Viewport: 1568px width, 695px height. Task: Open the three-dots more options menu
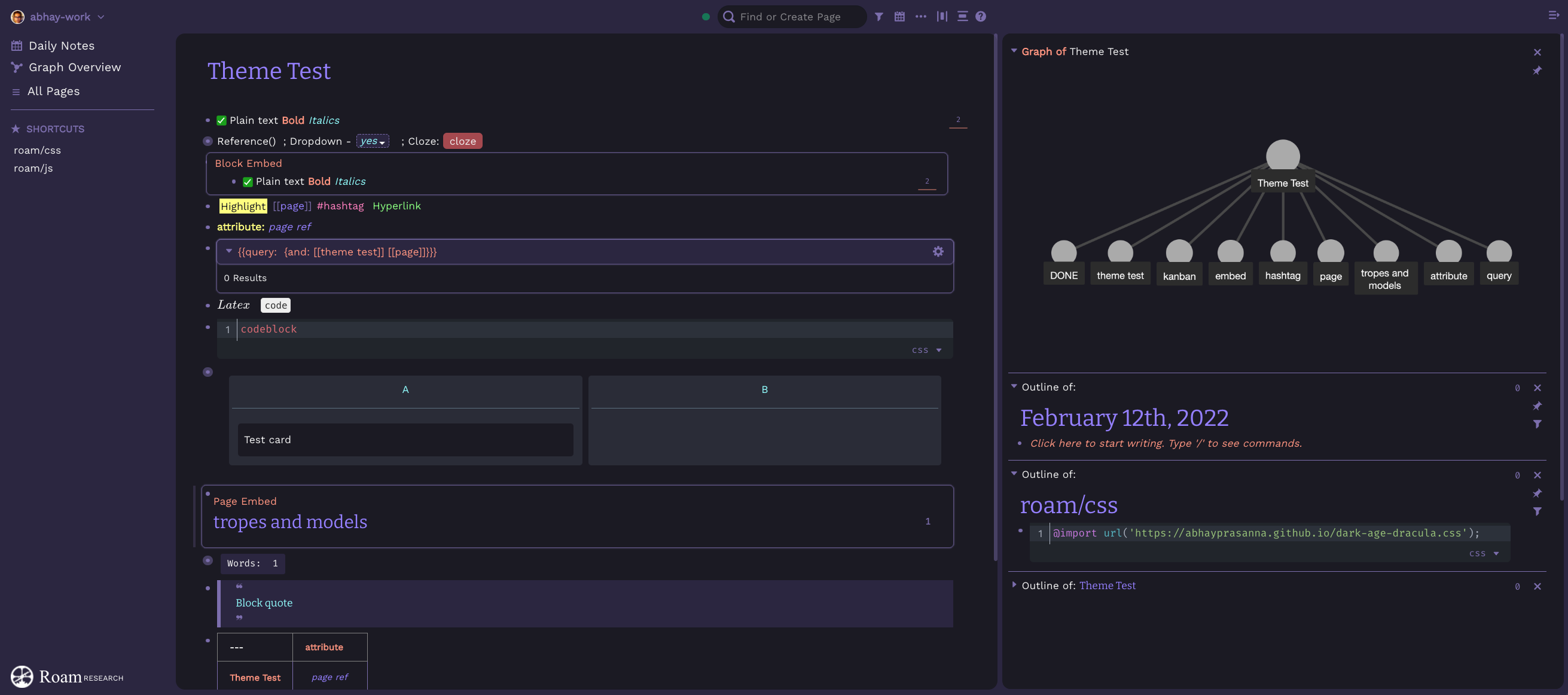pyautogui.click(x=920, y=16)
